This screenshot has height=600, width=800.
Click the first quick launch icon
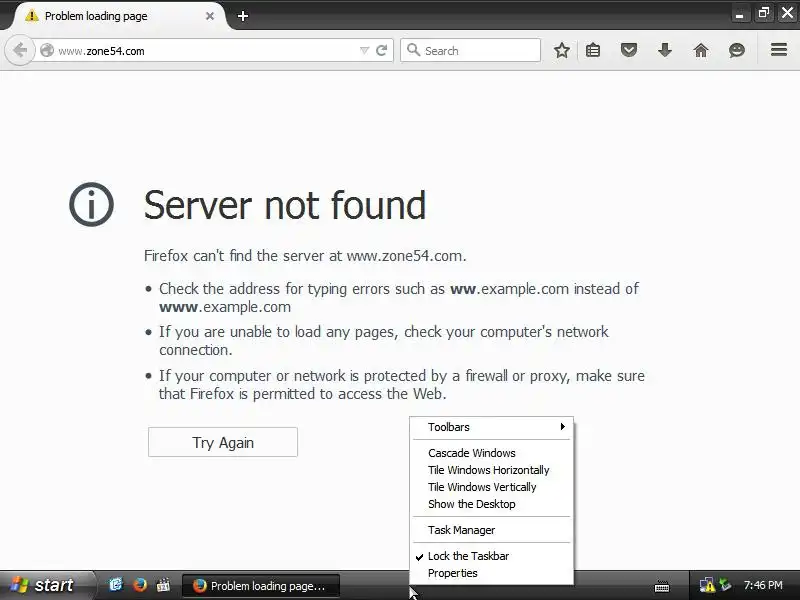(x=116, y=585)
